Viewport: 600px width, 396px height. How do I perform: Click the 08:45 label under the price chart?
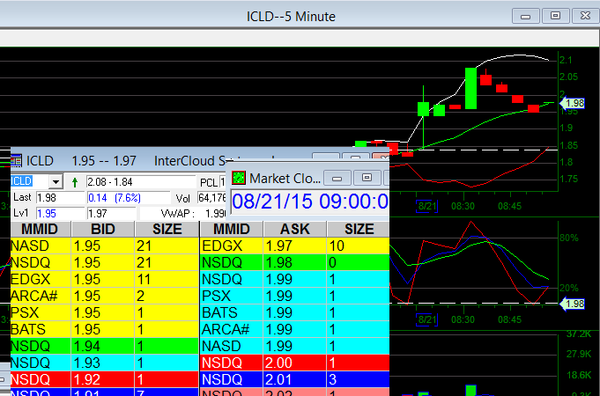[510, 206]
